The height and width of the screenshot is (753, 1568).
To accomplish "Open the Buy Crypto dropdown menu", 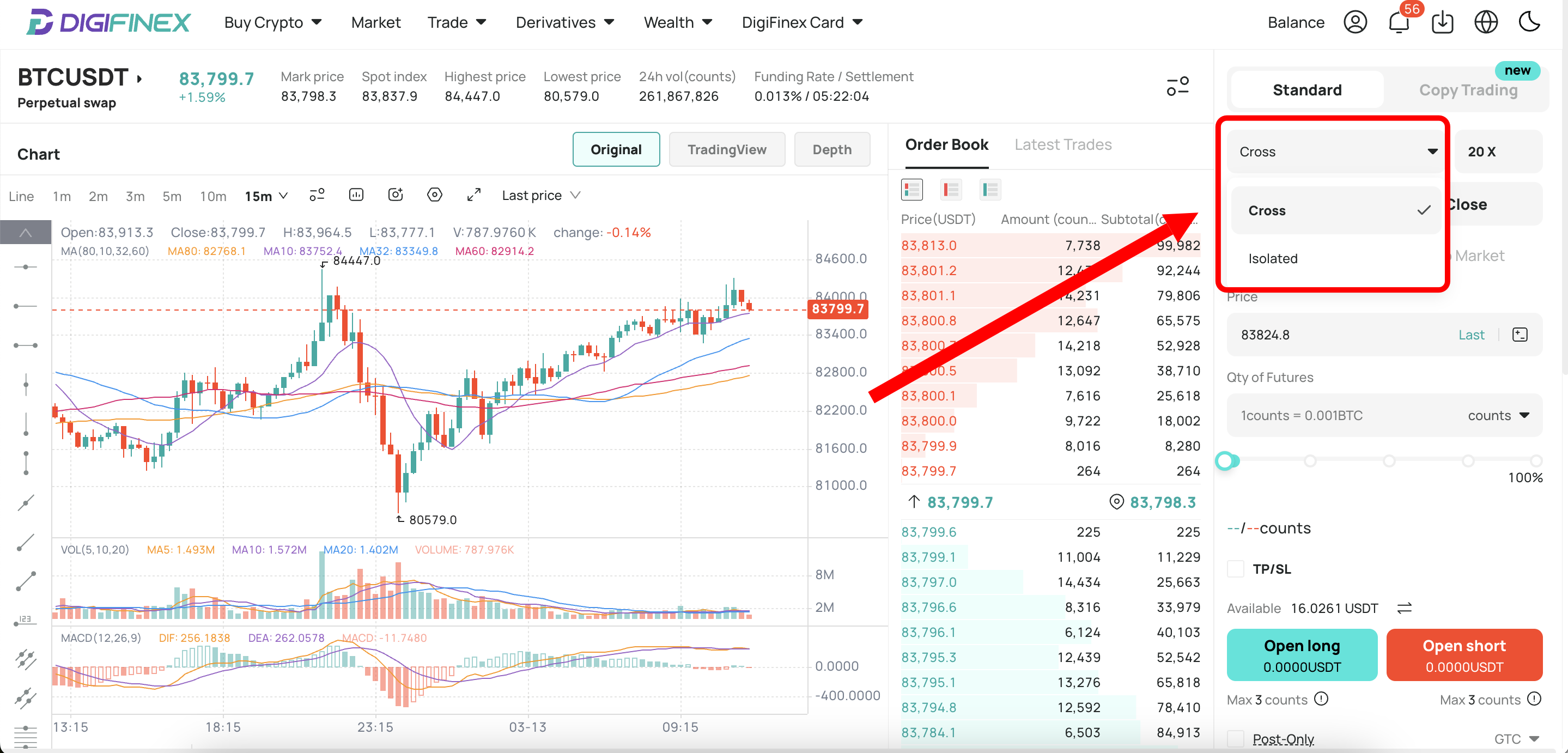I will [x=273, y=22].
